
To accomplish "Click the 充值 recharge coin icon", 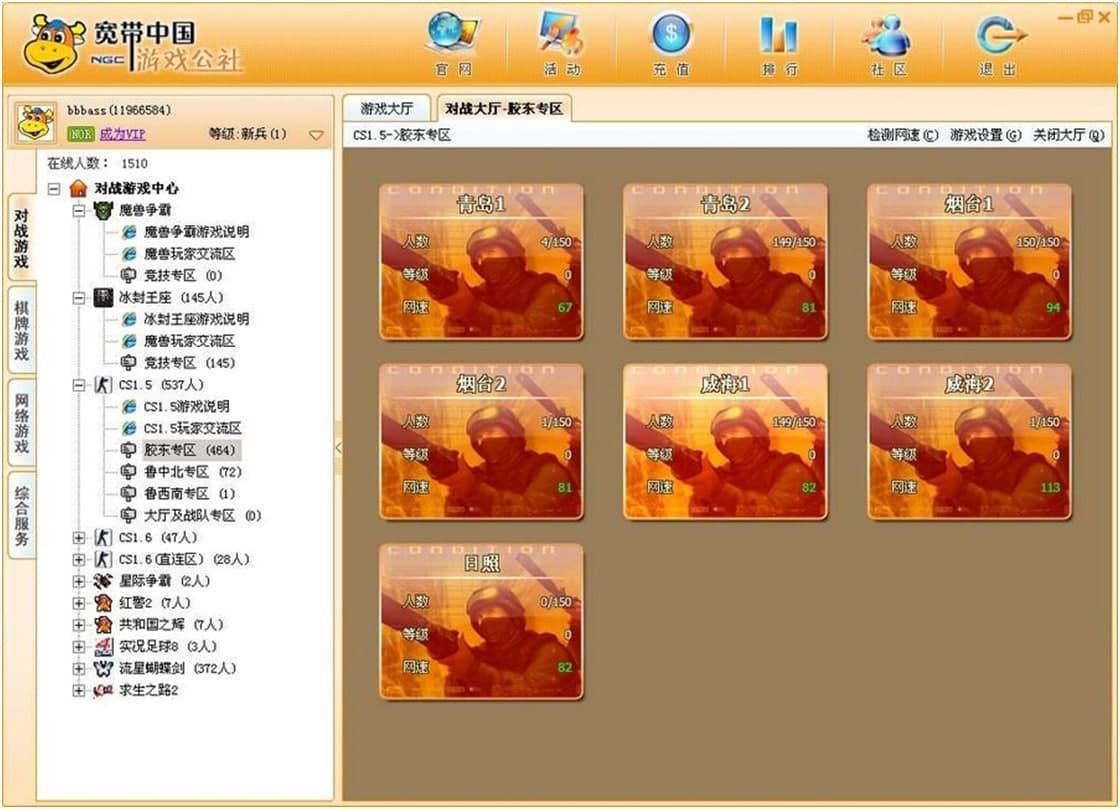I will (671, 34).
